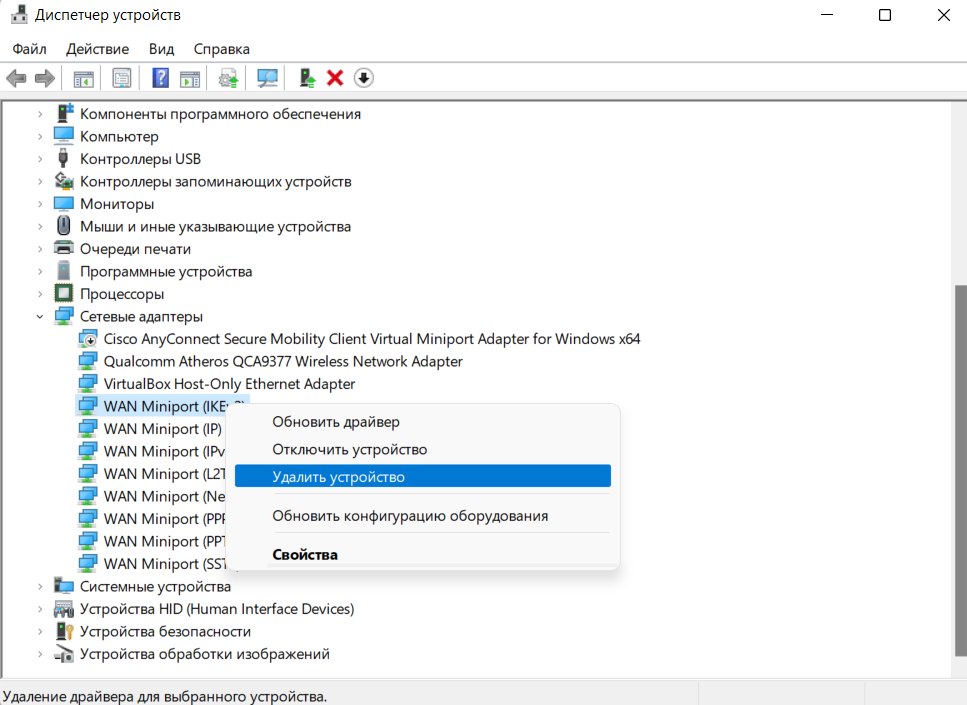The width and height of the screenshot is (967, 705).
Task: Open the Действие menu
Action: 97,49
